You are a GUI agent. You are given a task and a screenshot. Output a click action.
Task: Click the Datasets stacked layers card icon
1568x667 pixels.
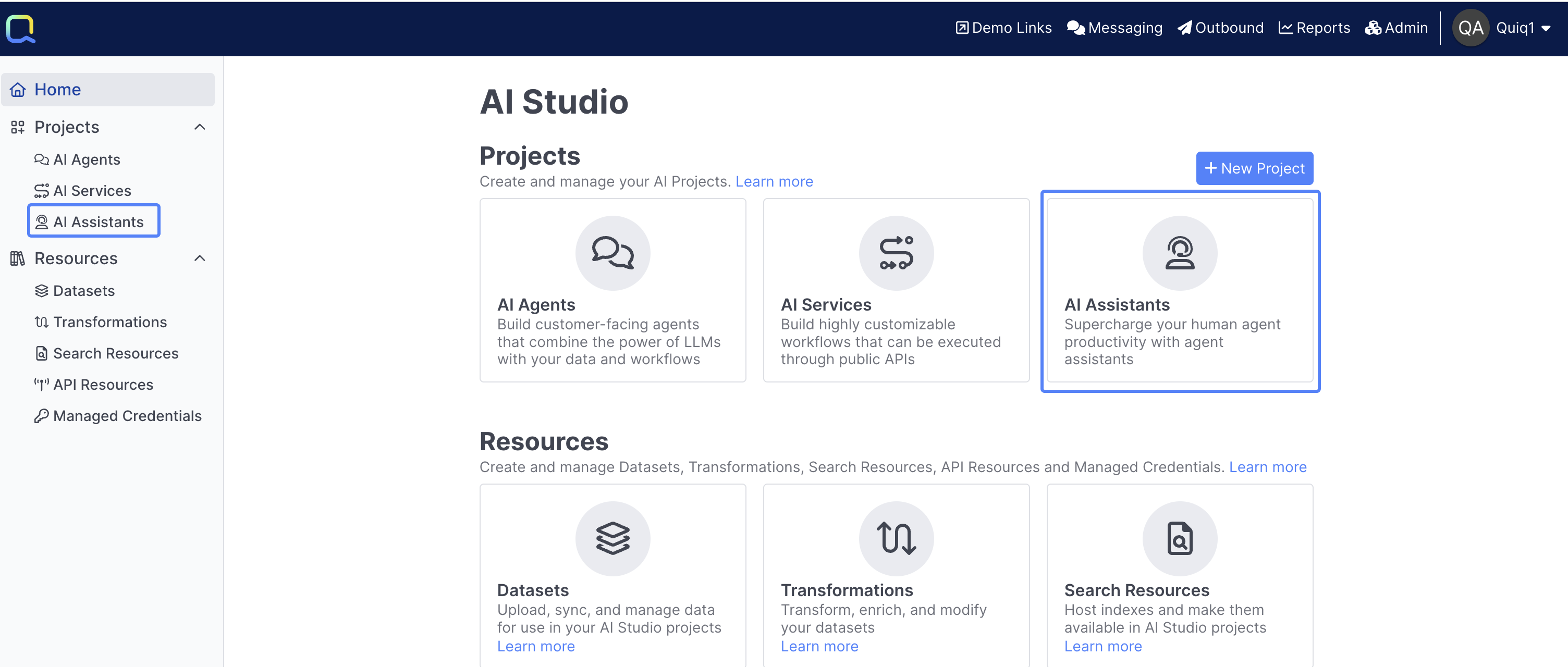(x=612, y=538)
